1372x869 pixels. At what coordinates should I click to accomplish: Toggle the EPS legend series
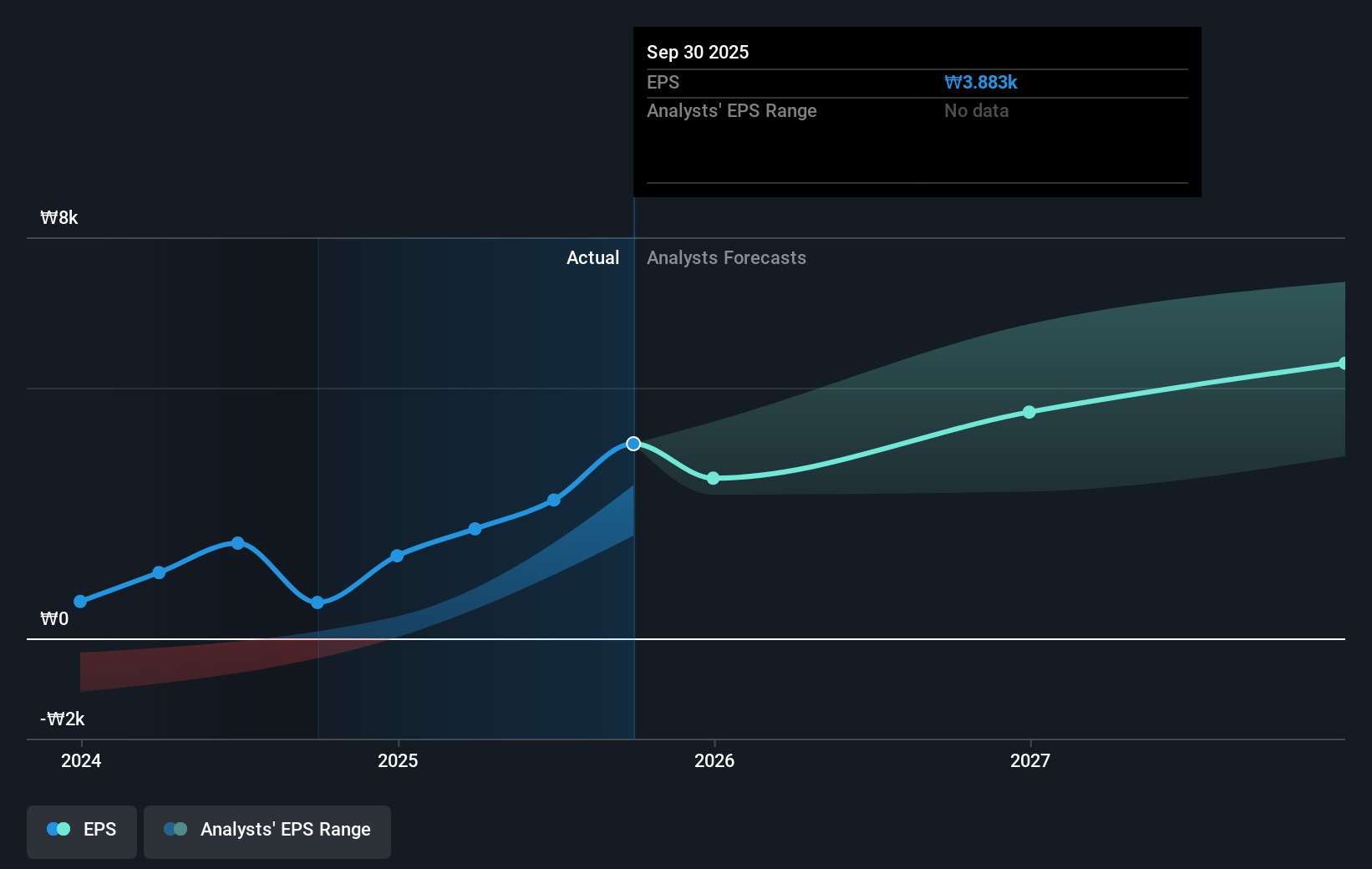tap(82, 831)
